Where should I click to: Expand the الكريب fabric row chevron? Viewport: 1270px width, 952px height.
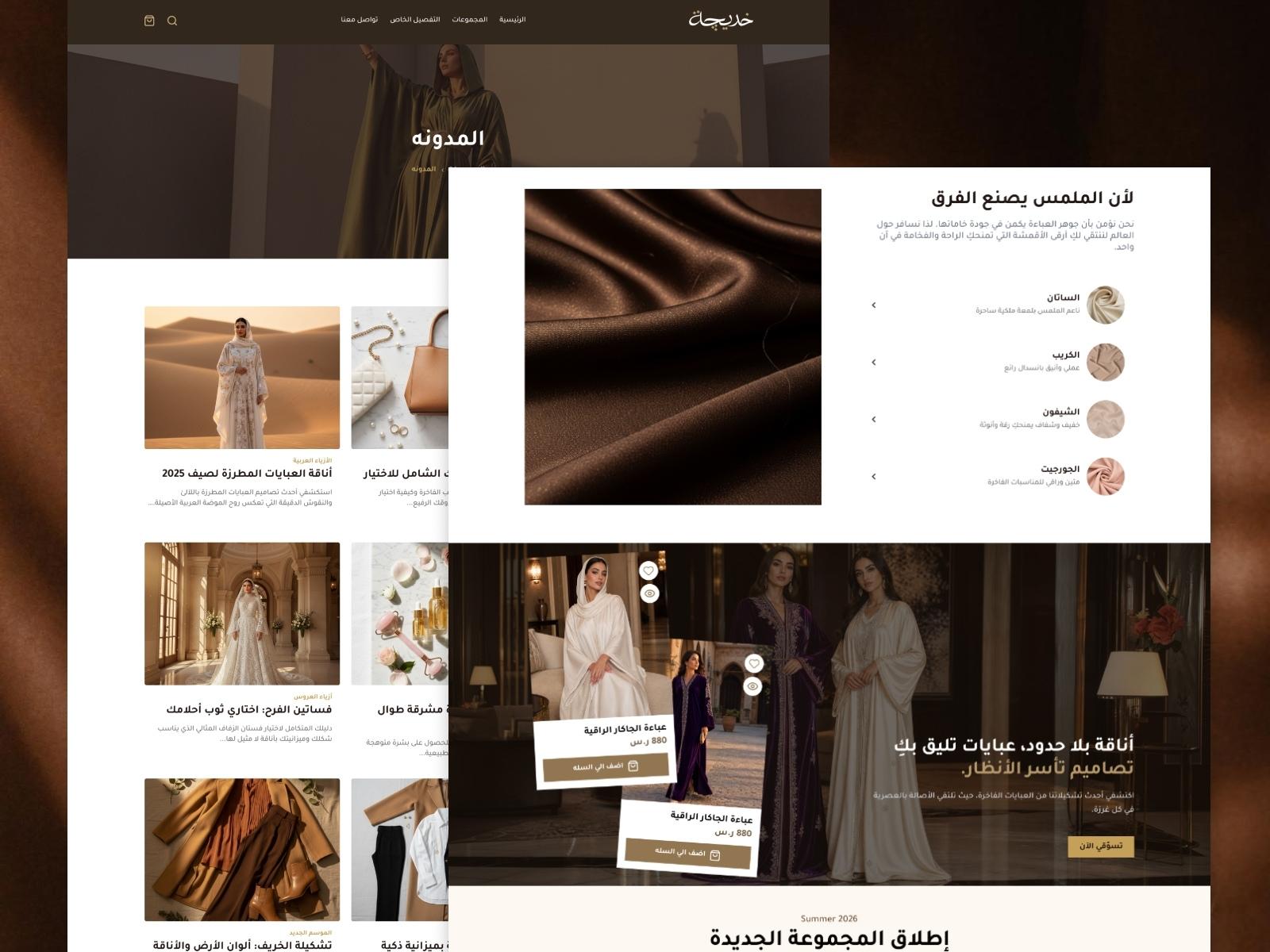pos(874,363)
